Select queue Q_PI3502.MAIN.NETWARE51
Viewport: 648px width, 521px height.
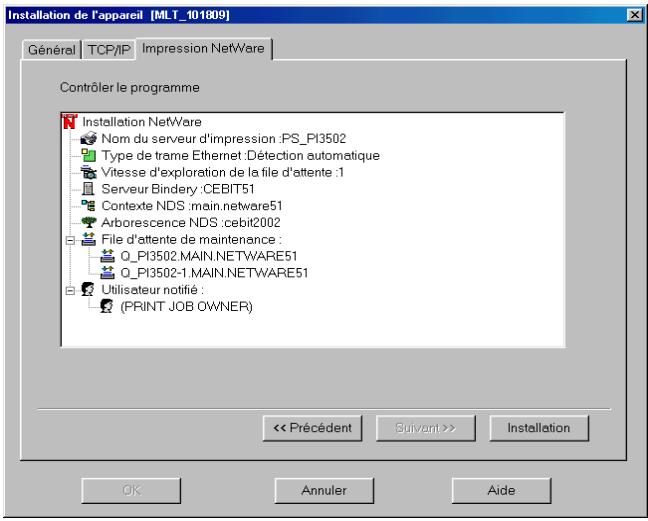[209, 256]
